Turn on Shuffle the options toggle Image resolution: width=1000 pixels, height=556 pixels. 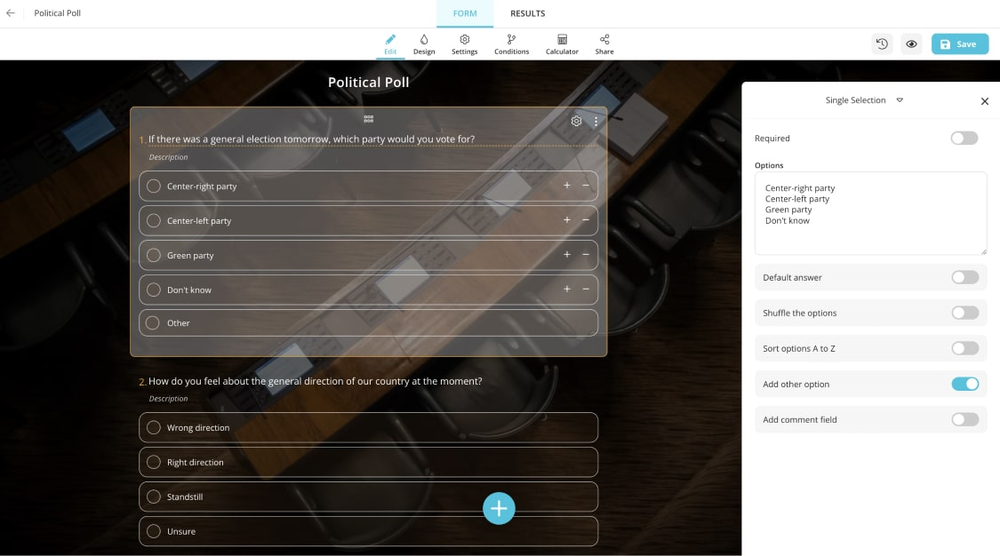964,313
